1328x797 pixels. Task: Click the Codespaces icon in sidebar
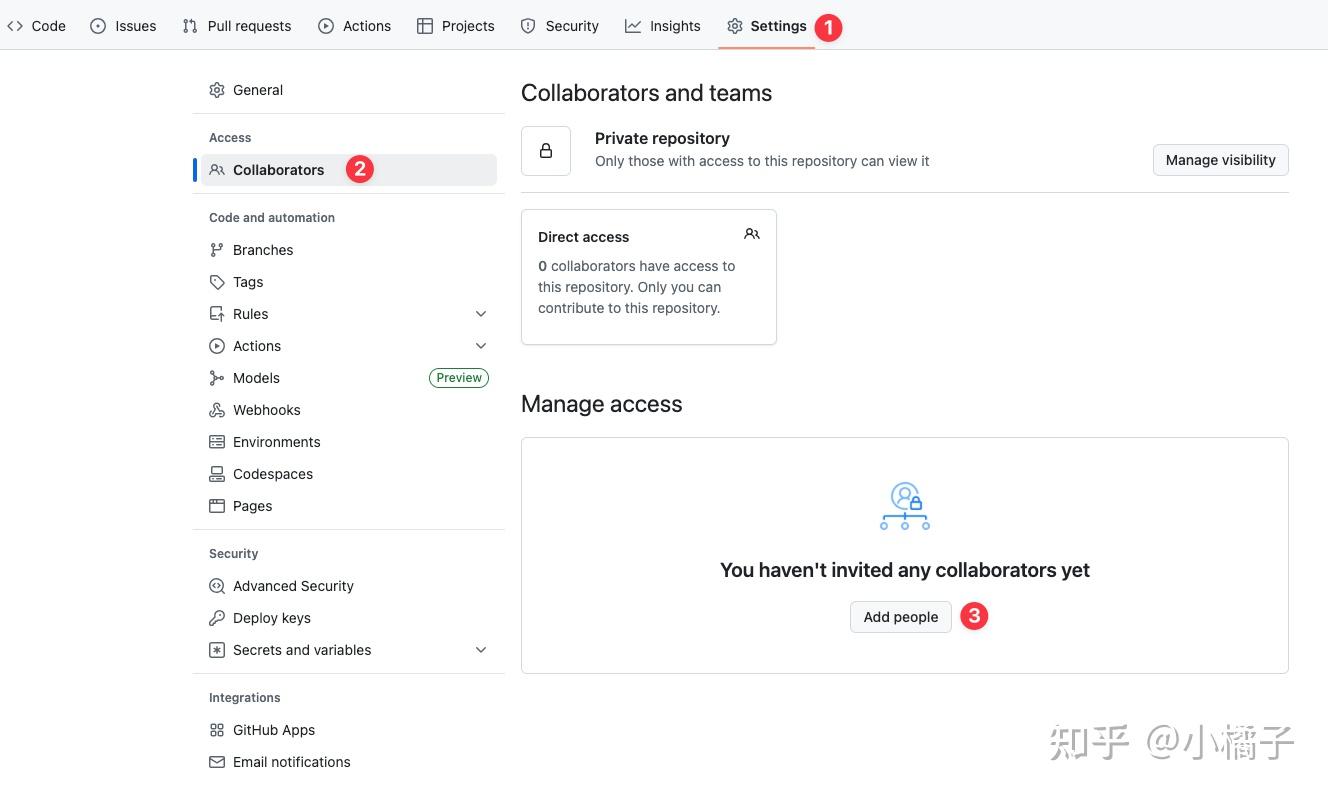[x=216, y=474]
